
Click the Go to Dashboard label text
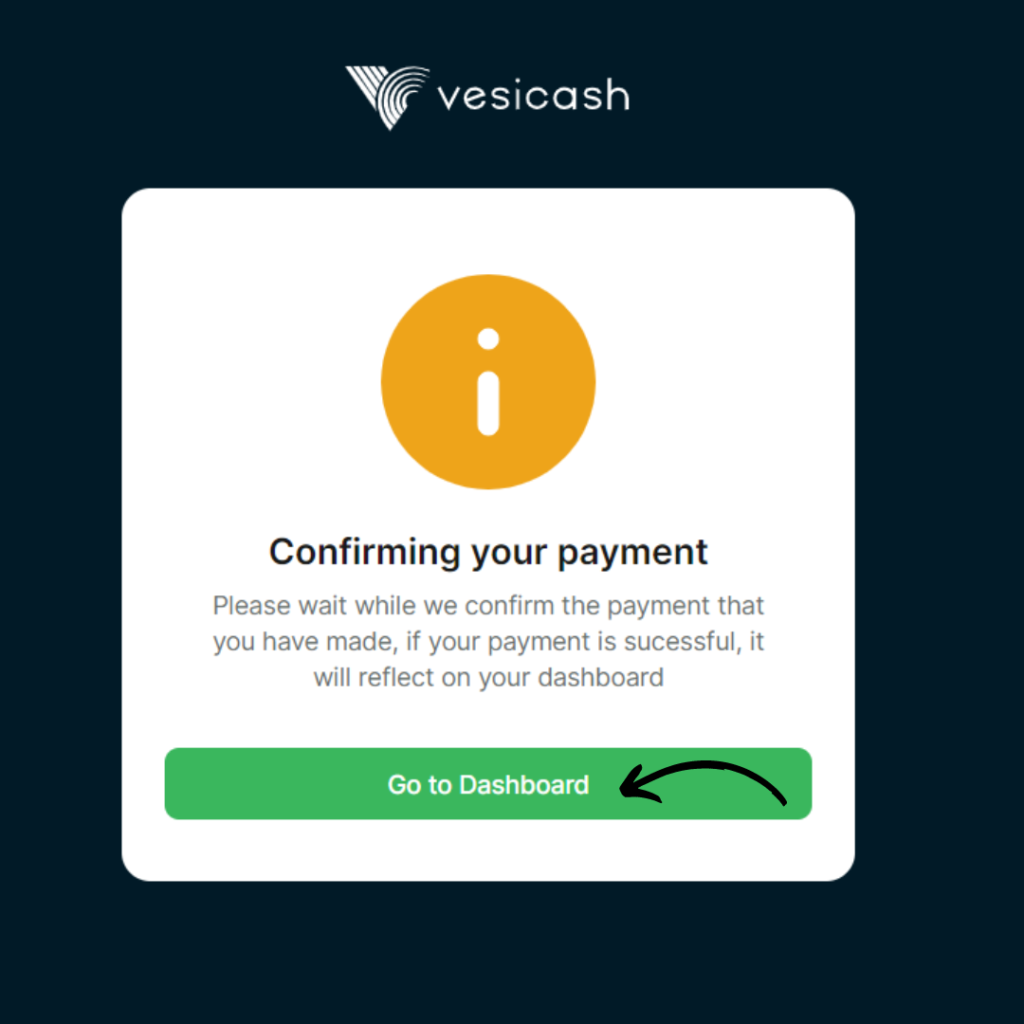pyautogui.click(x=488, y=784)
